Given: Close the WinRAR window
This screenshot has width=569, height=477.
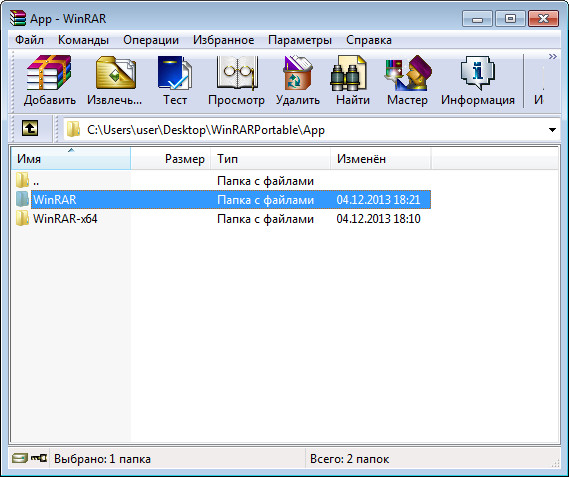Looking at the screenshot, I should tap(543, 19).
